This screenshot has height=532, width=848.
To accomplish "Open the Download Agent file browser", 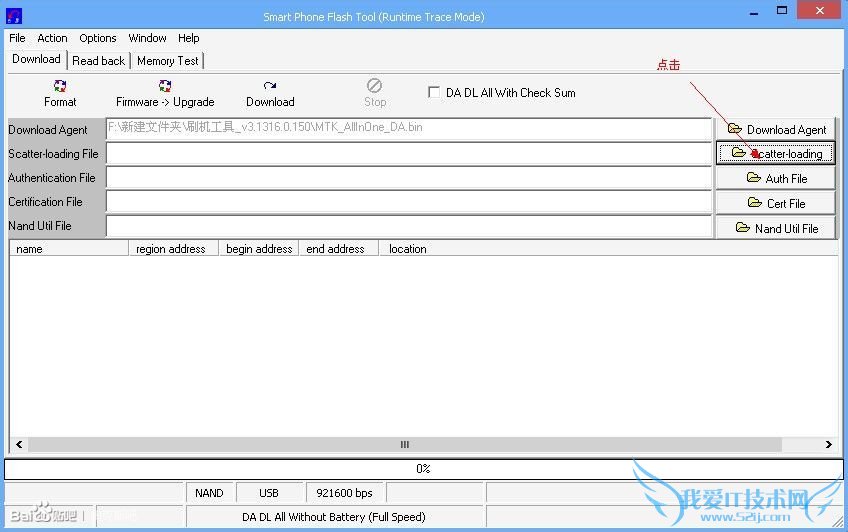I will 776,129.
